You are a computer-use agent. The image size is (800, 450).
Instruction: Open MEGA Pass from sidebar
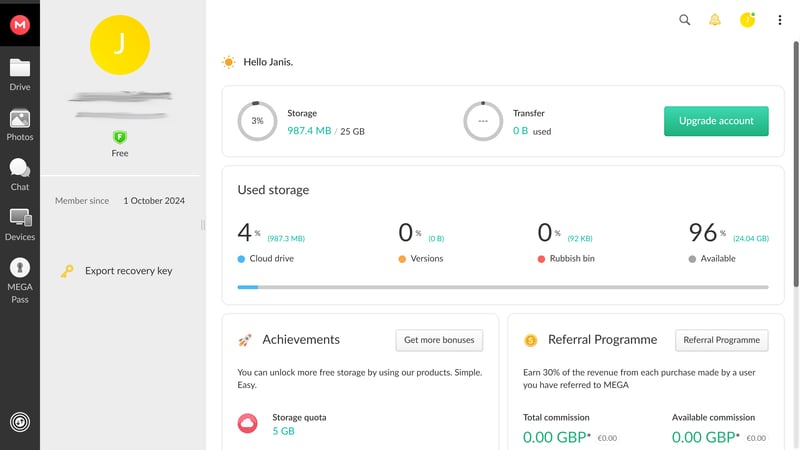point(20,279)
